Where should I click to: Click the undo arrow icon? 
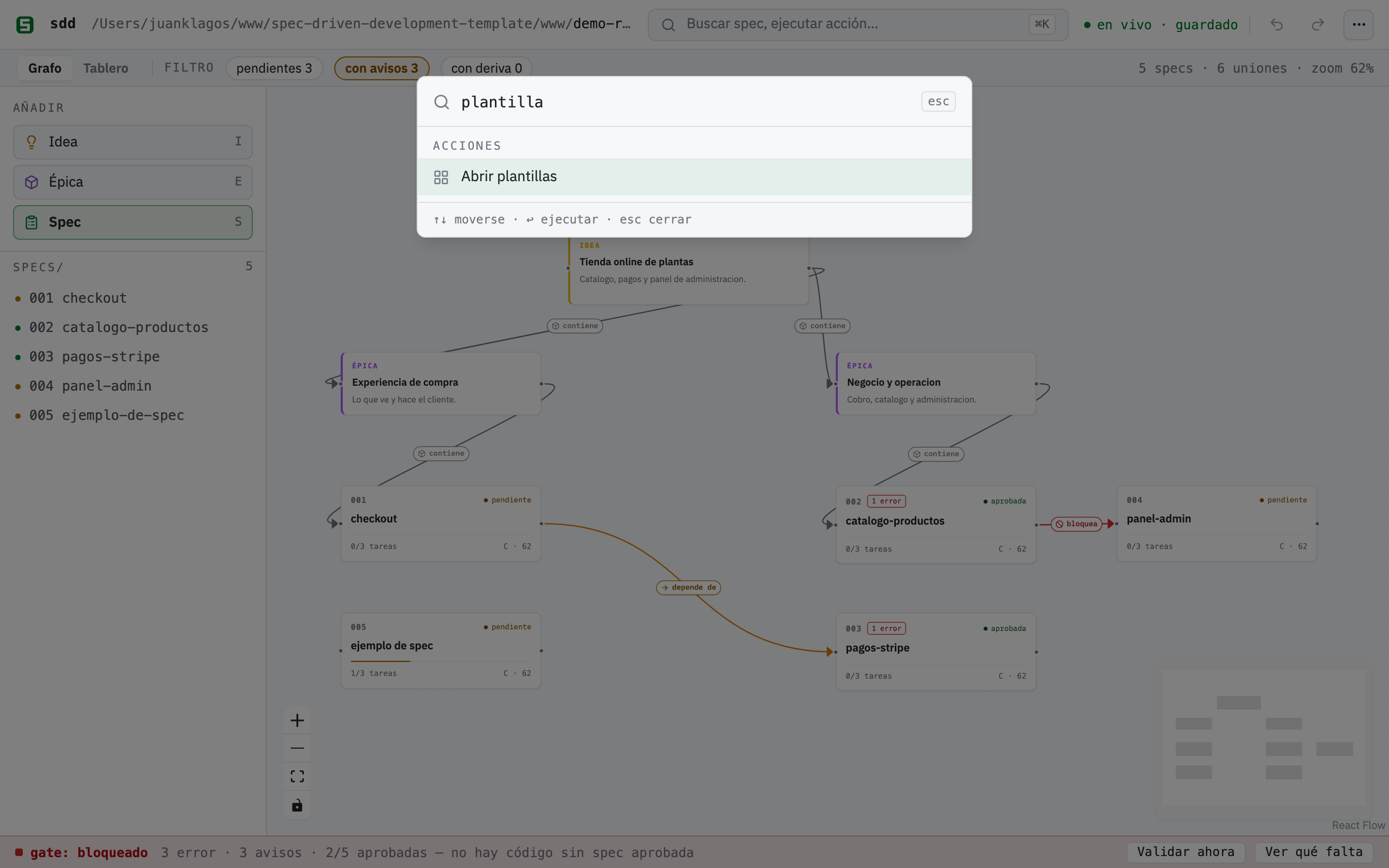pyautogui.click(x=1276, y=25)
